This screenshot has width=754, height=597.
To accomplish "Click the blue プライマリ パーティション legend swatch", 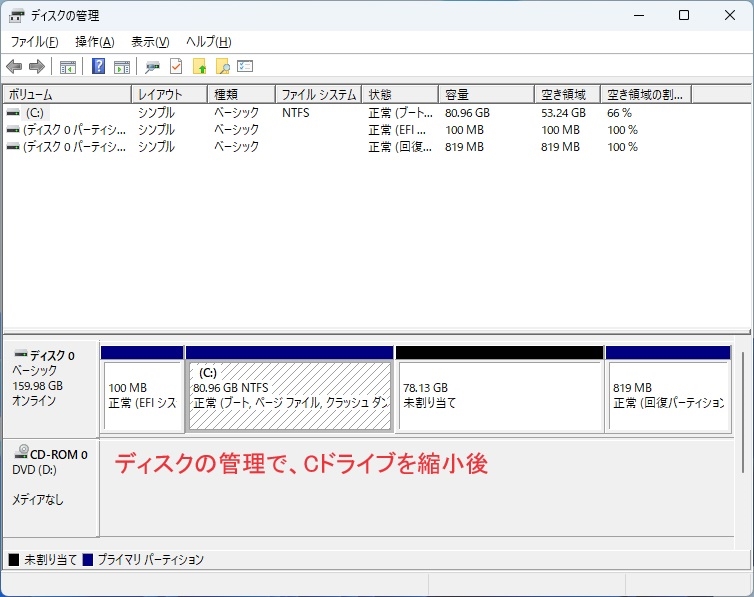I will [88, 560].
